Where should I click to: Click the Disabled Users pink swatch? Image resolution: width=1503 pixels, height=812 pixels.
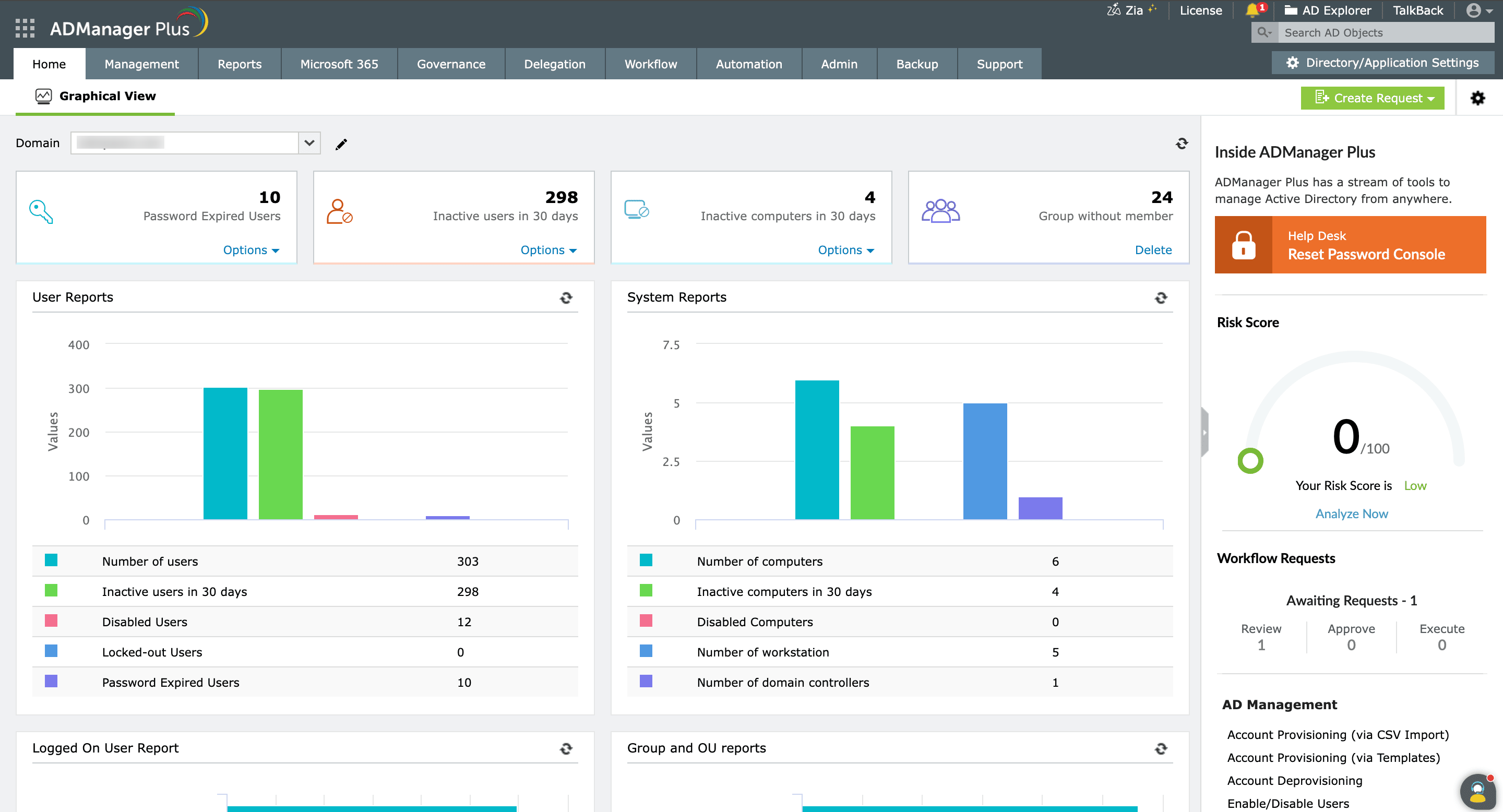(x=51, y=621)
